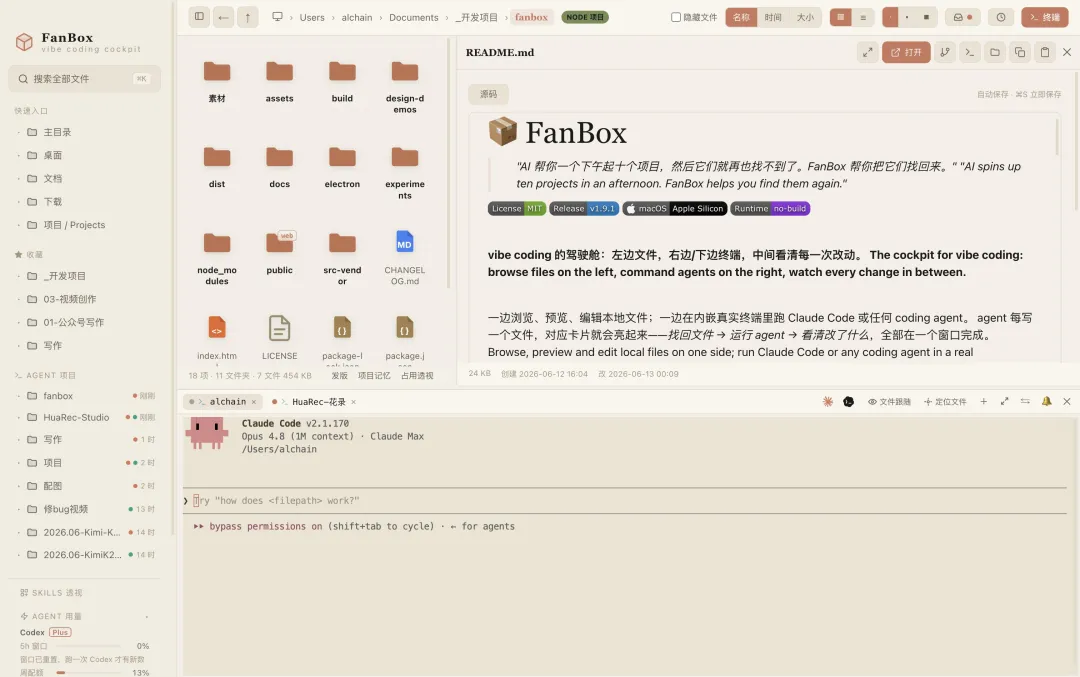The width and height of the screenshot is (1080, 677).
Task: Open the clock history icon
Action: tap(1001, 17)
